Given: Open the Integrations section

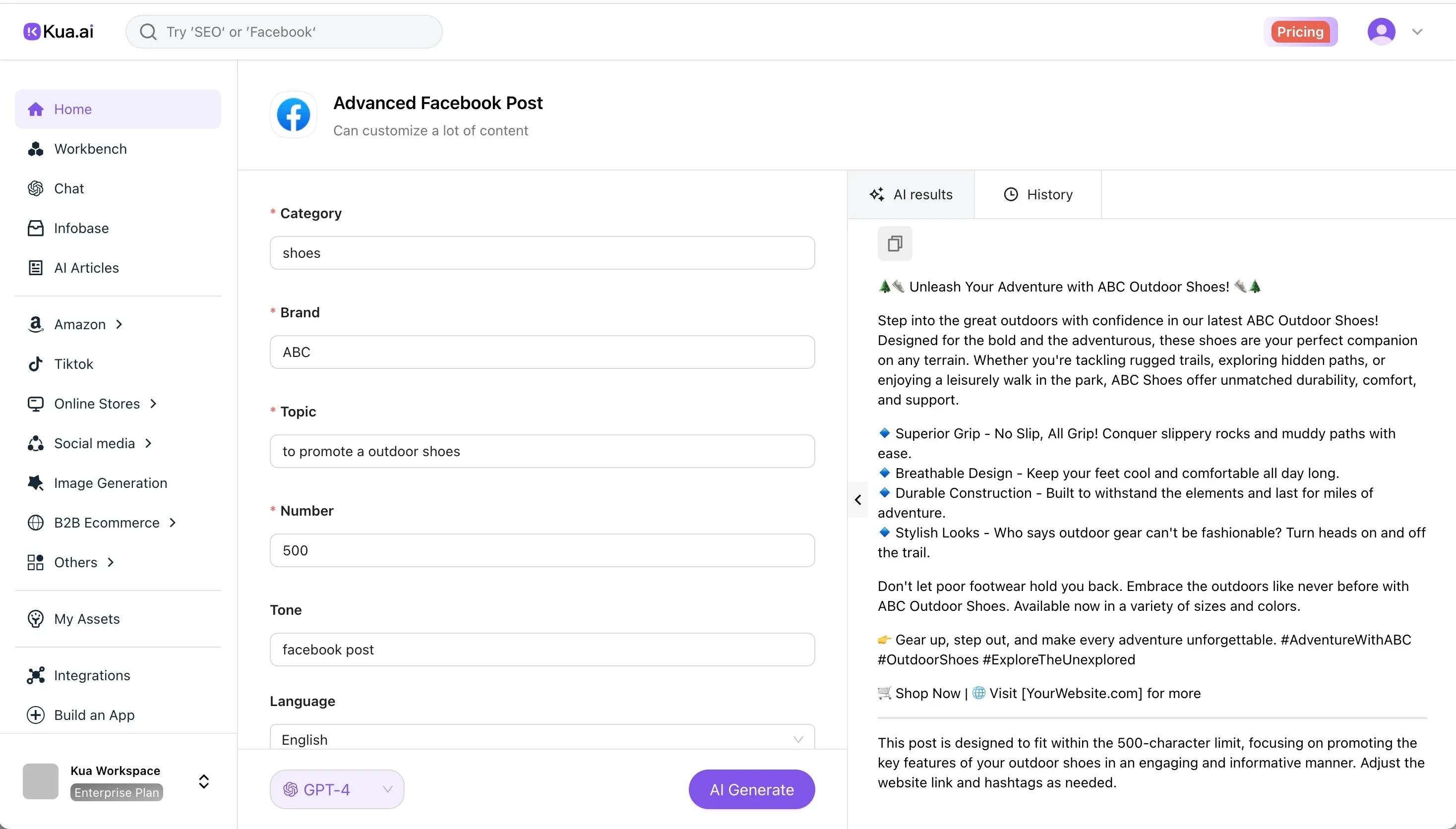Looking at the screenshot, I should [x=91, y=675].
